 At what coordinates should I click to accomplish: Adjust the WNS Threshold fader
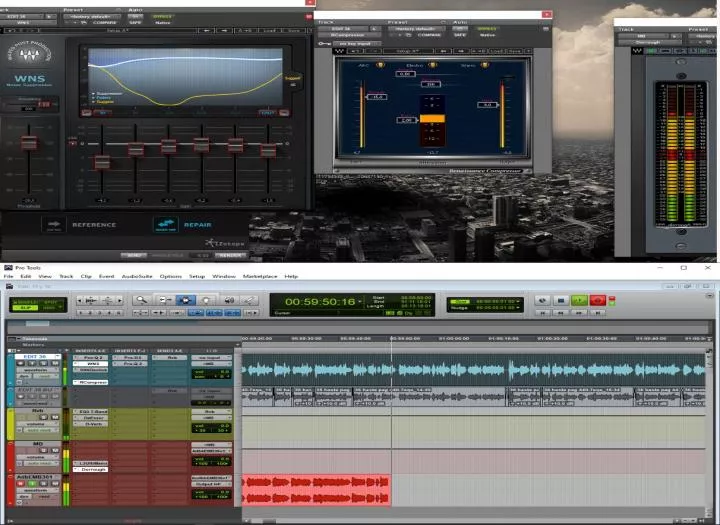(29, 143)
